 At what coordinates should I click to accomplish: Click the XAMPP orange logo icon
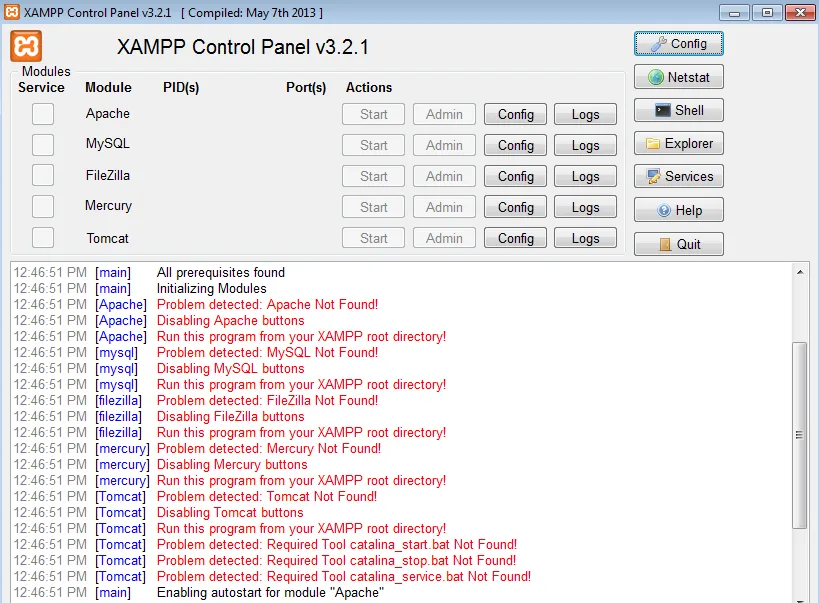point(26,47)
